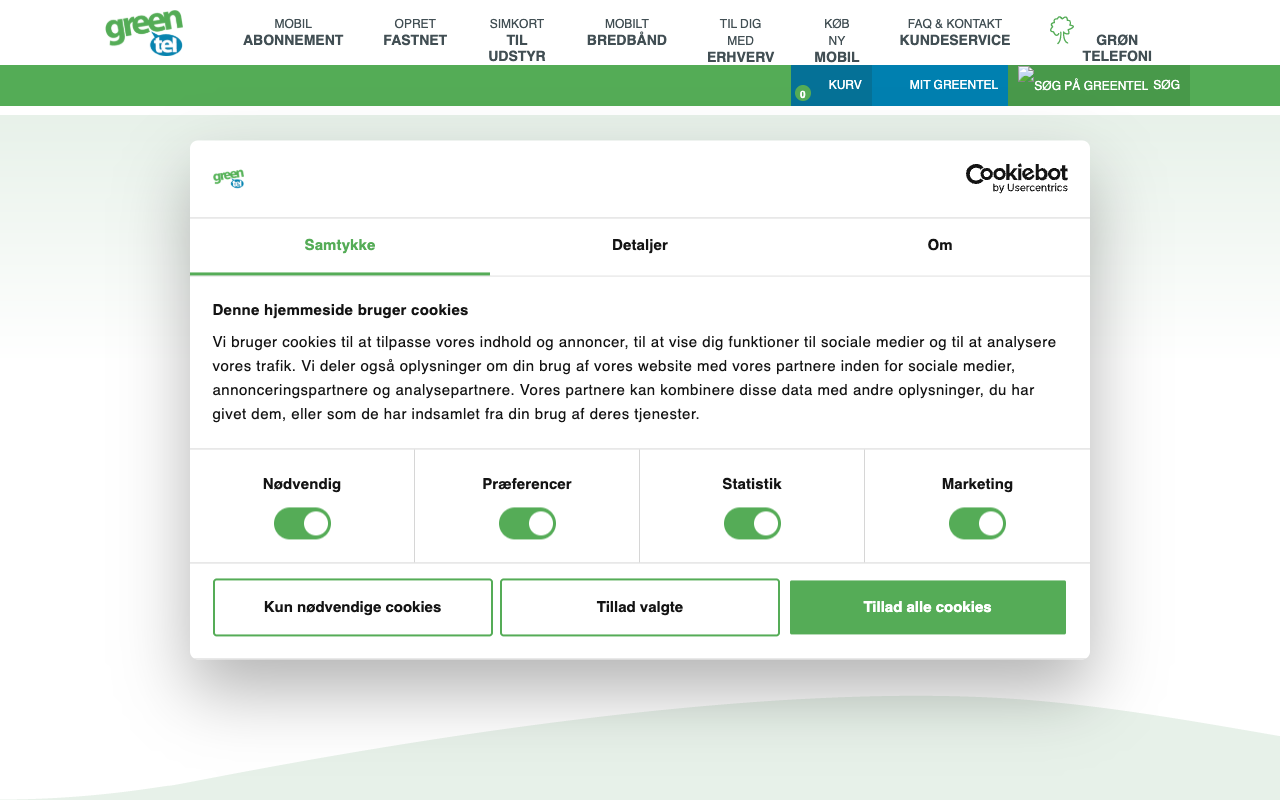
Task: Select the Samtykke tab
Action: click(340, 245)
